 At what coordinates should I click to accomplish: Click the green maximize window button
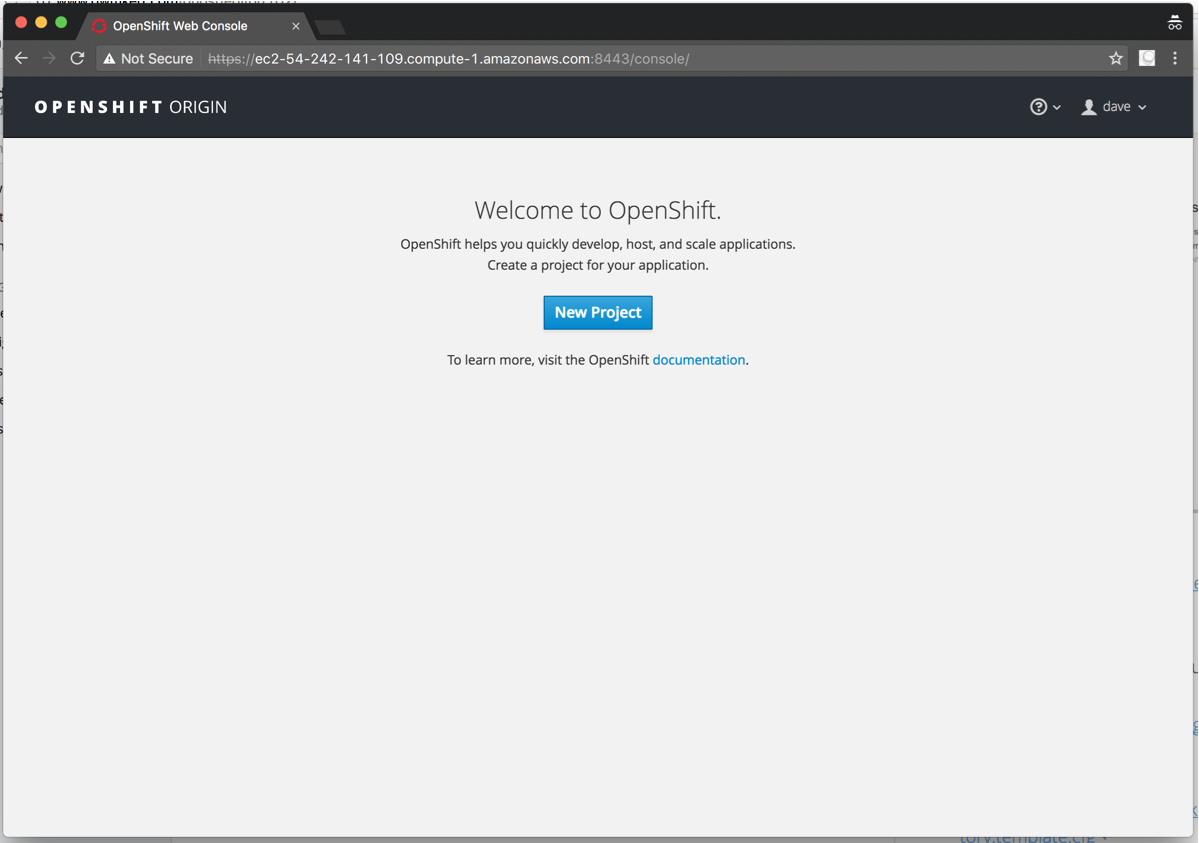click(x=61, y=22)
